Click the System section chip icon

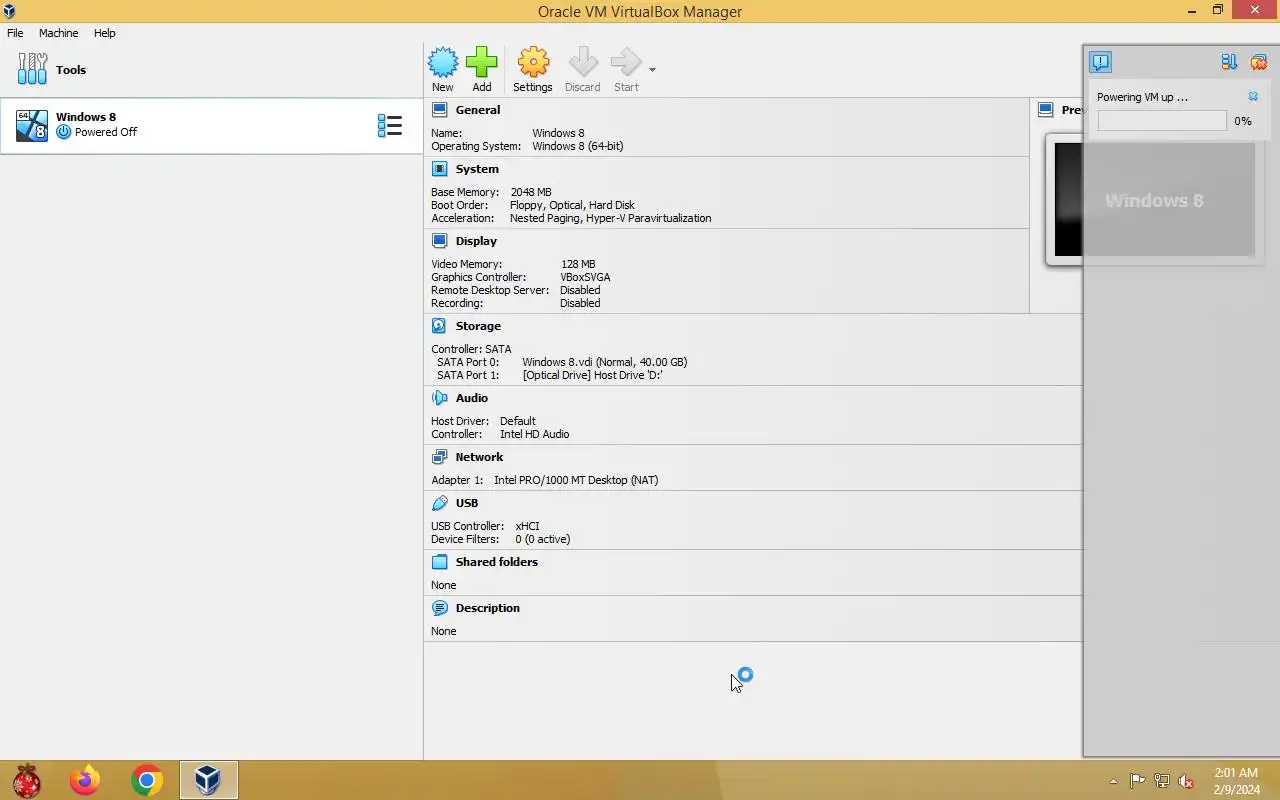439,169
